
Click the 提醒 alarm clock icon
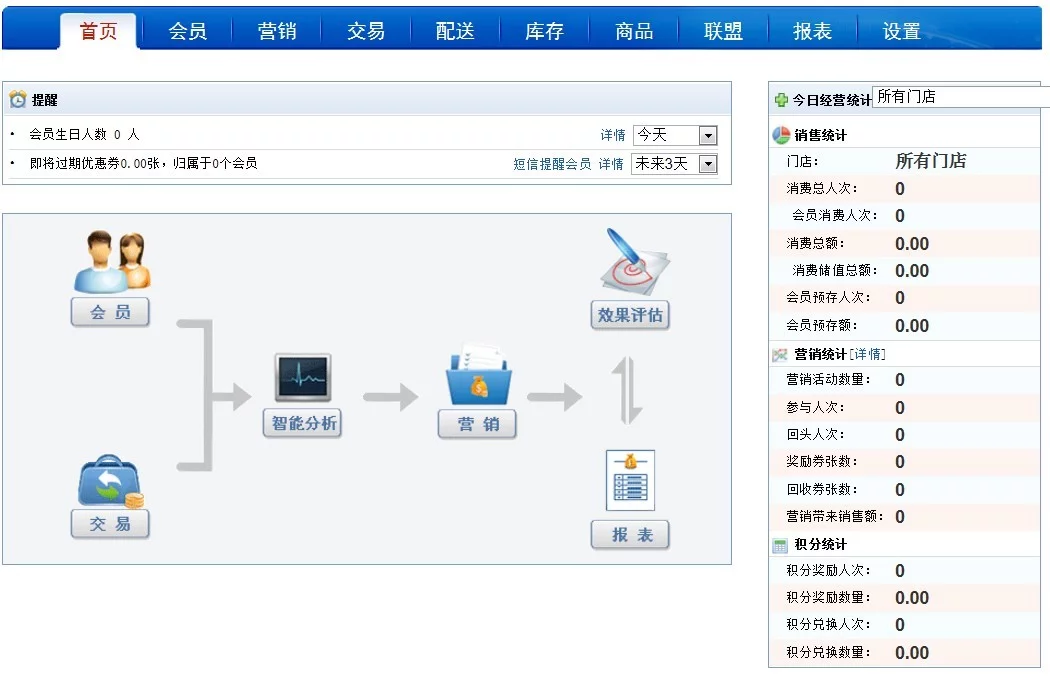(x=18, y=100)
